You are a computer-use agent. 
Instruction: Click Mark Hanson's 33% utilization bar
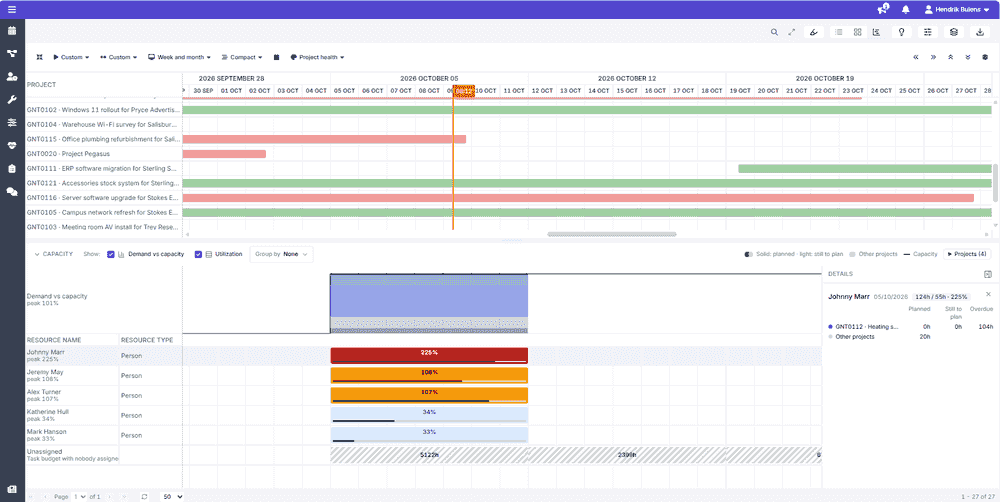(x=429, y=435)
